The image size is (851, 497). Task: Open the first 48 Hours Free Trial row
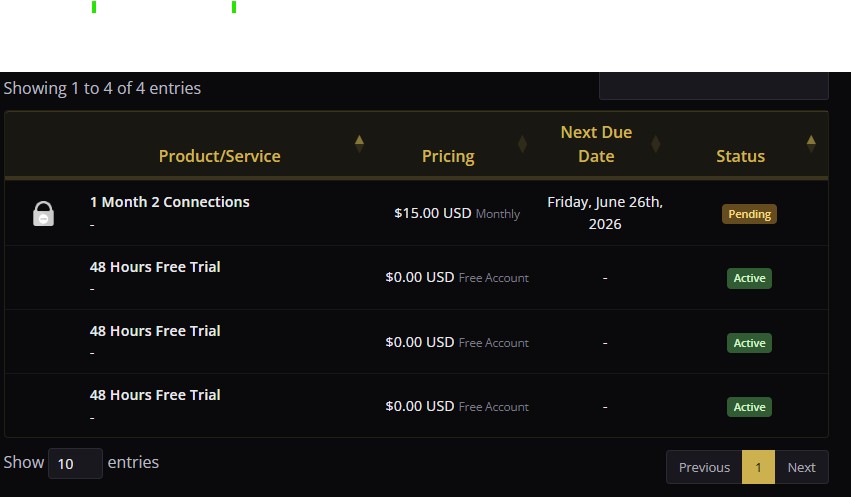tap(416, 278)
